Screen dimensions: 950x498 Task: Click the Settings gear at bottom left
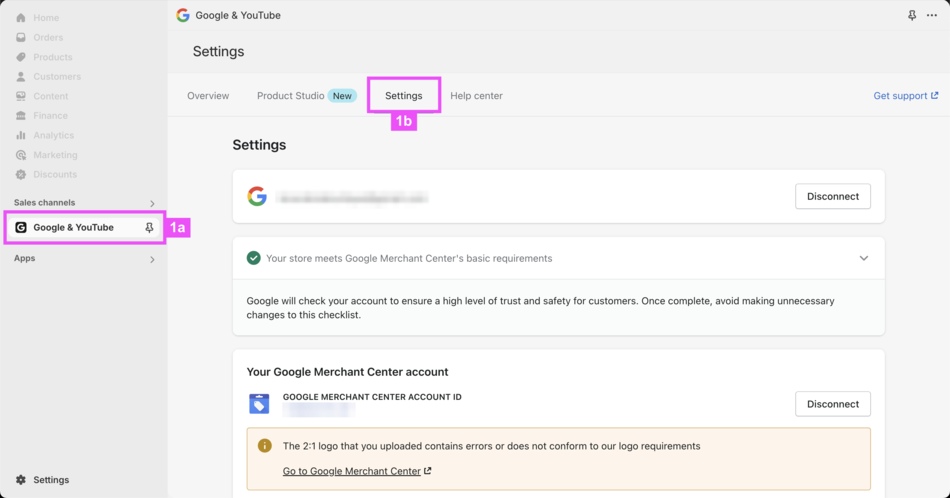click(x=21, y=480)
